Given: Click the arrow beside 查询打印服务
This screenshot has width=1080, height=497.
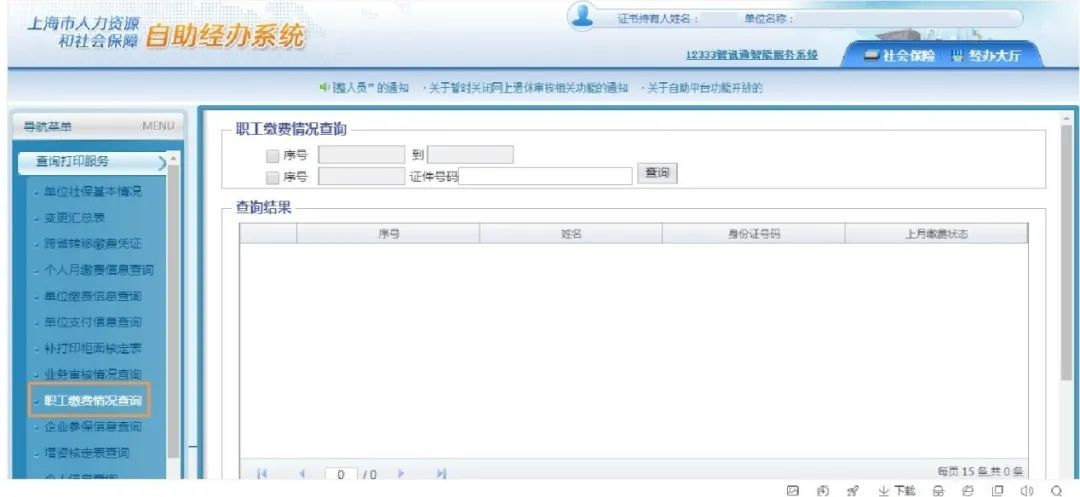Looking at the screenshot, I should 162,162.
